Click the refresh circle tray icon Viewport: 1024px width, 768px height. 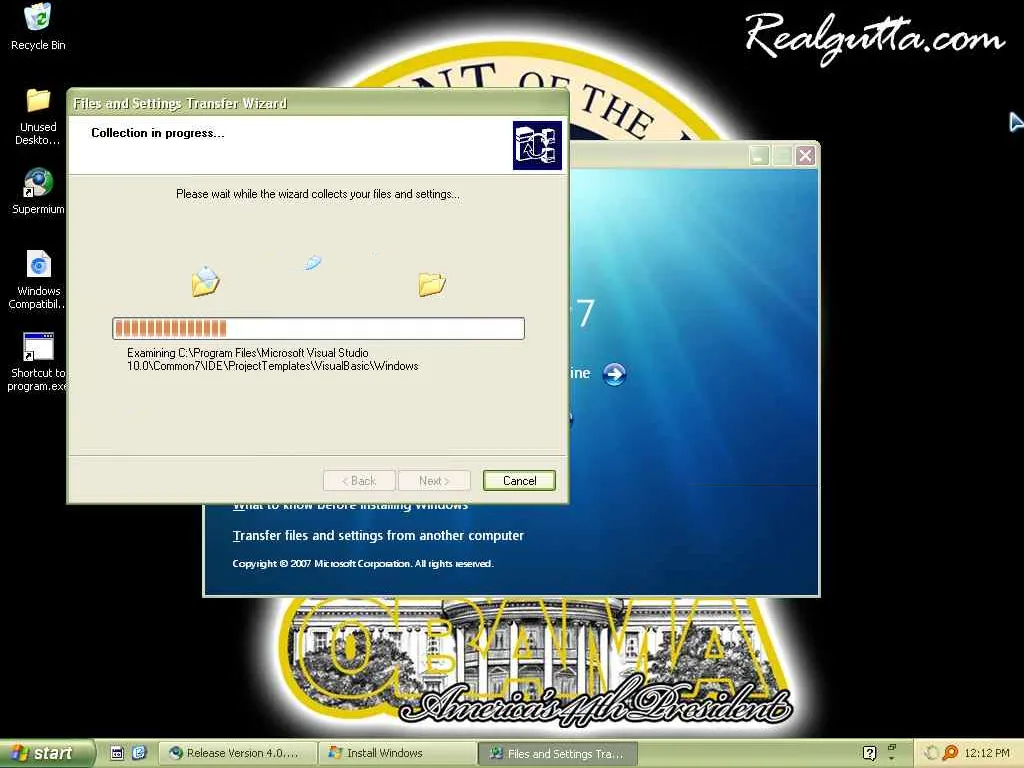pyautogui.click(x=931, y=753)
